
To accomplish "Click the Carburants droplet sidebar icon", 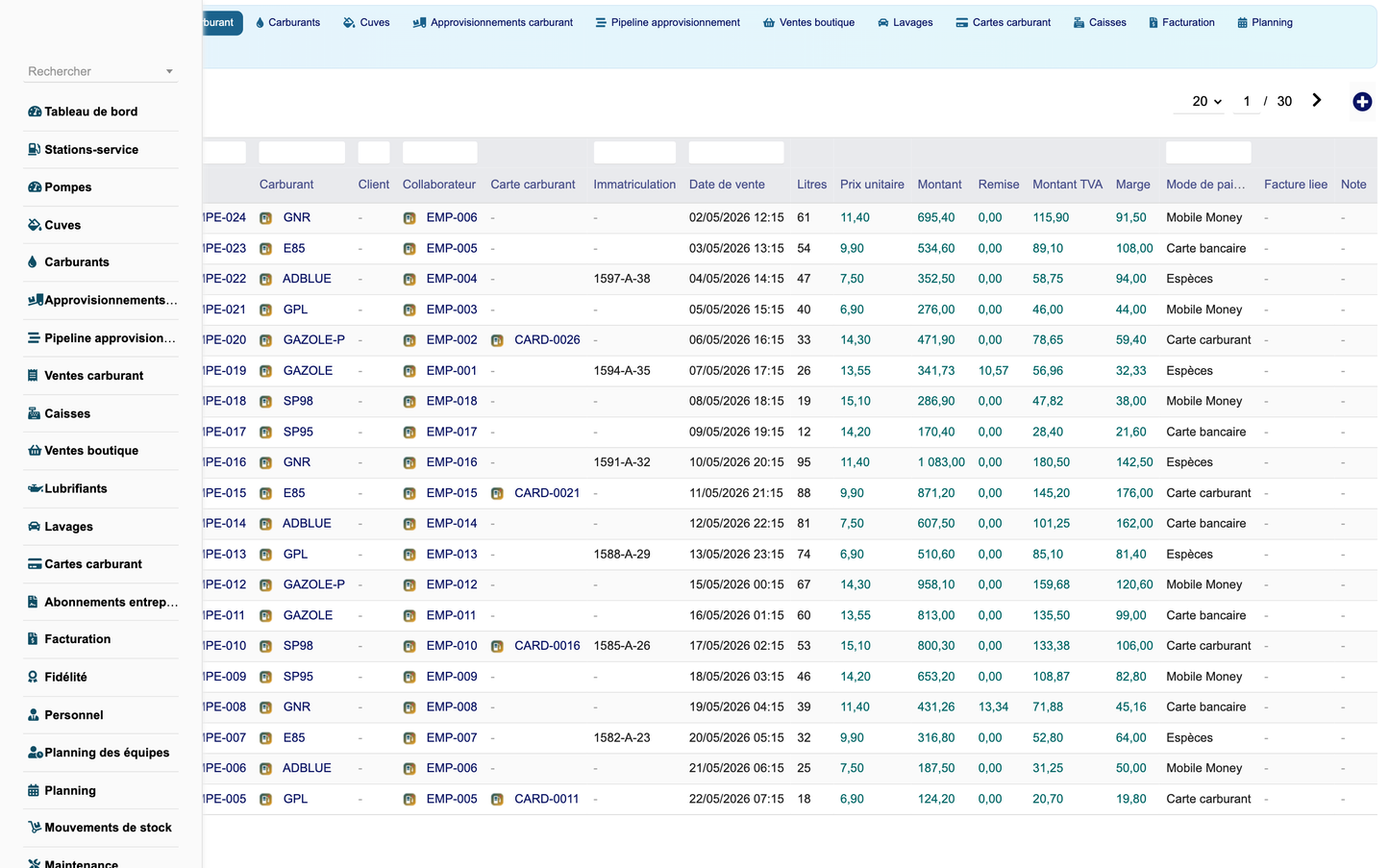I will (33, 262).
